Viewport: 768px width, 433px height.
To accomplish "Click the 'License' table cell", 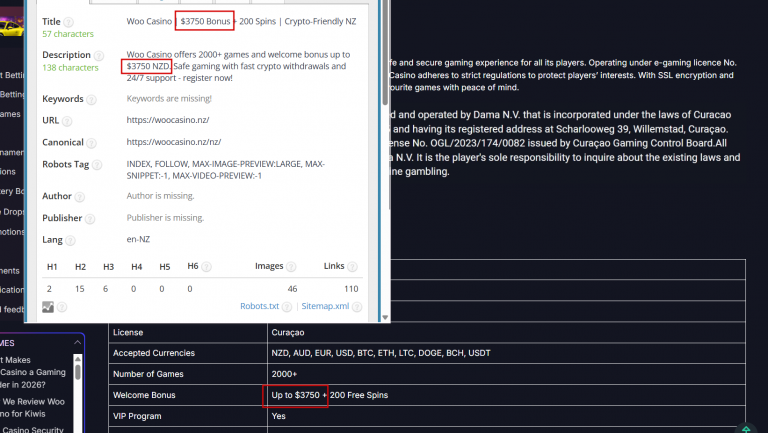I will pos(188,332).
